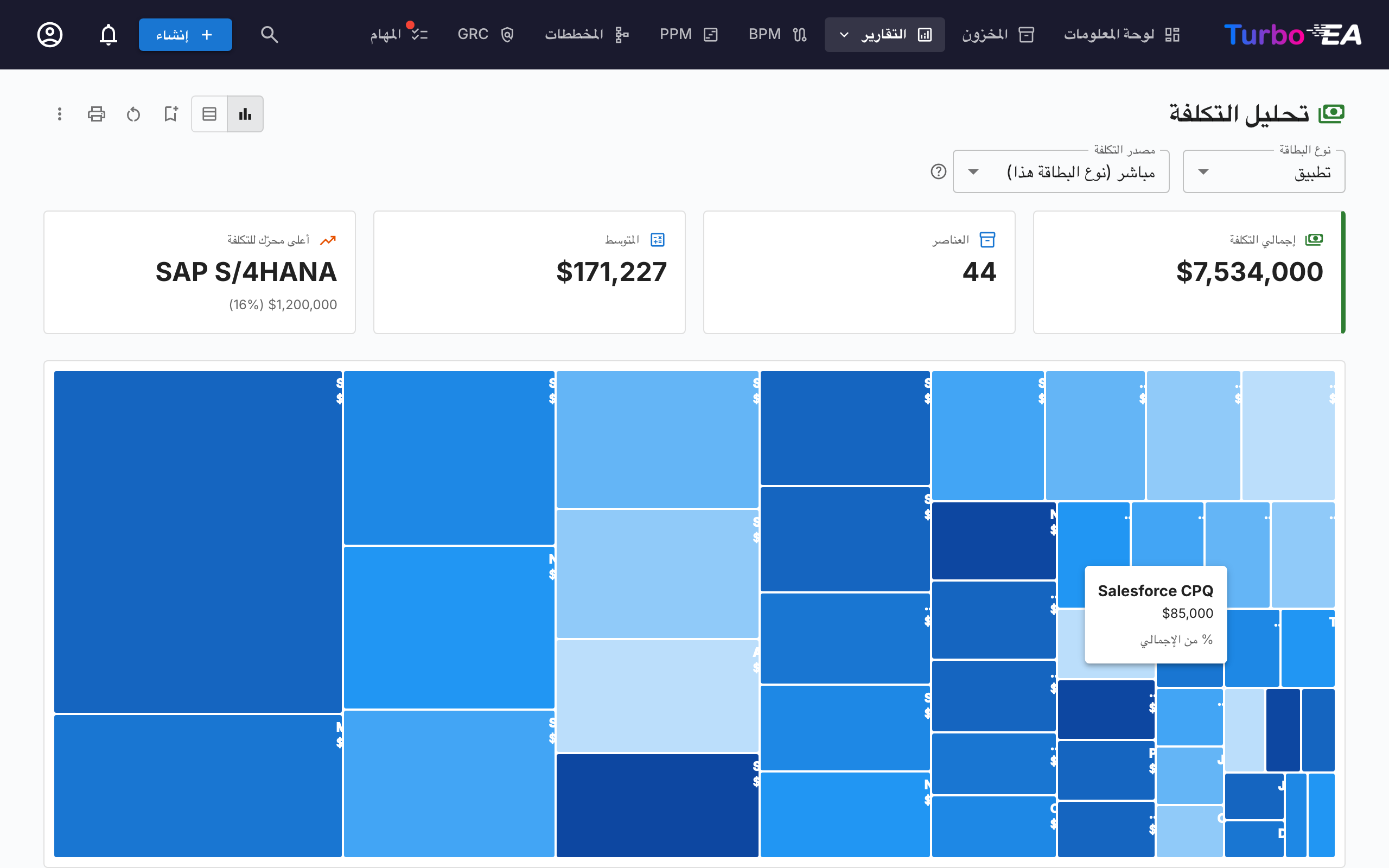Viewport: 1389px width, 868px height.
Task: Open المخزون inventory page
Action: pyautogui.click(x=998, y=34)
